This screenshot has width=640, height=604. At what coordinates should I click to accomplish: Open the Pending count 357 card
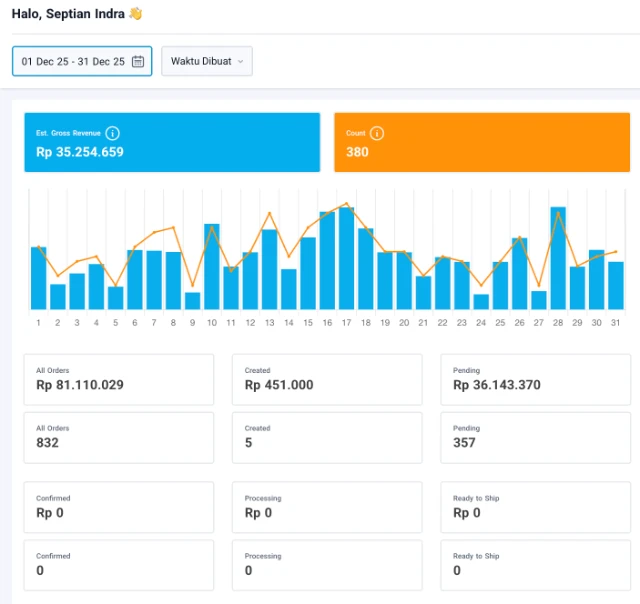536,437
